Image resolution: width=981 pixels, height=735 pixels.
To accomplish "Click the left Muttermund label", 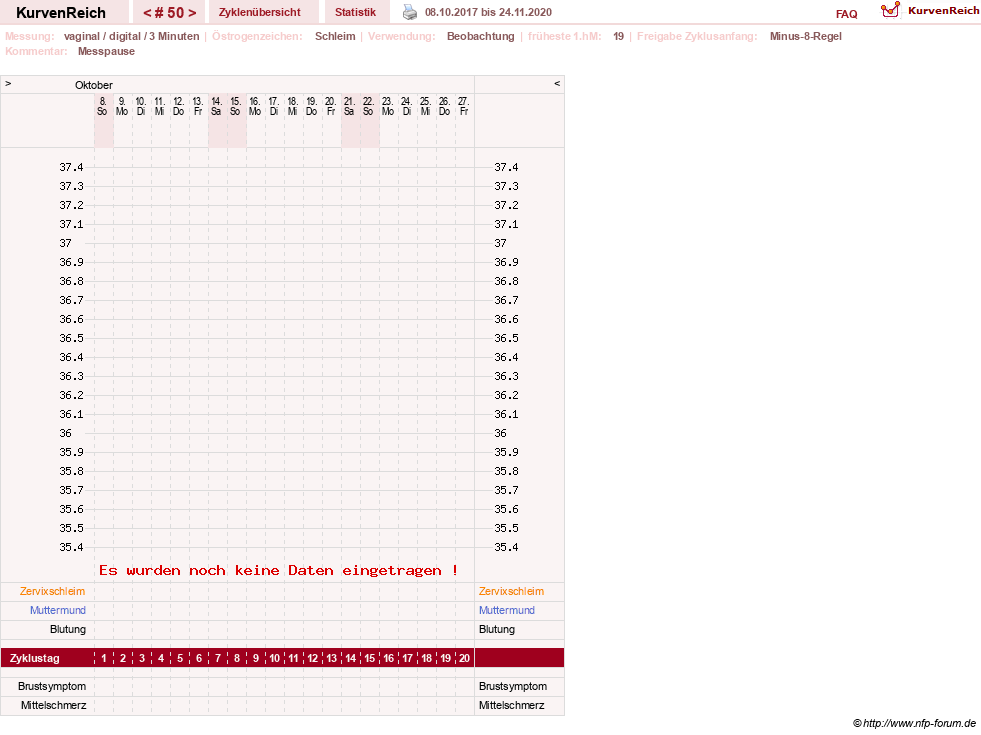I will (58, 610).
